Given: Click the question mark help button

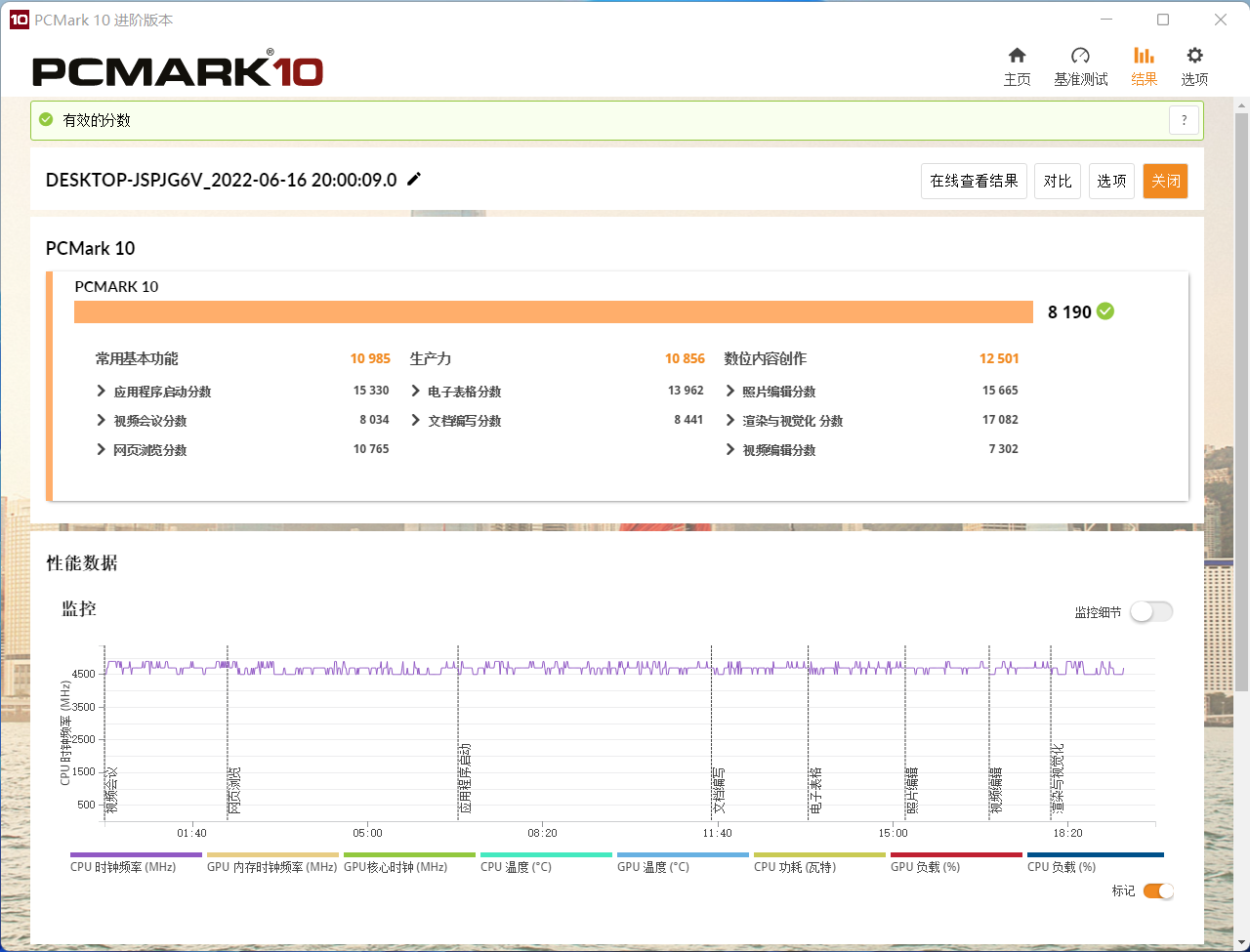Looking at the screenshot, I should tap(1184, 120).
